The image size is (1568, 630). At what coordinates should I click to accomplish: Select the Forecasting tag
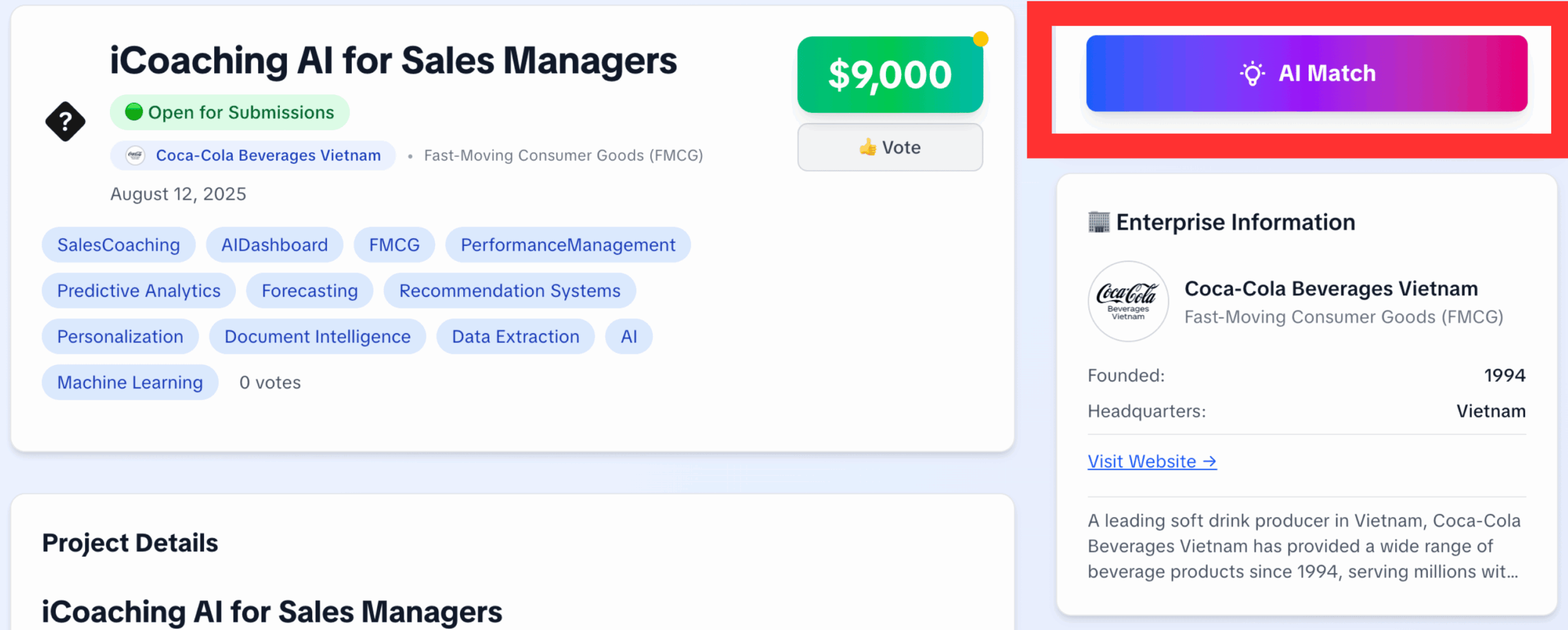coord(310,290)
